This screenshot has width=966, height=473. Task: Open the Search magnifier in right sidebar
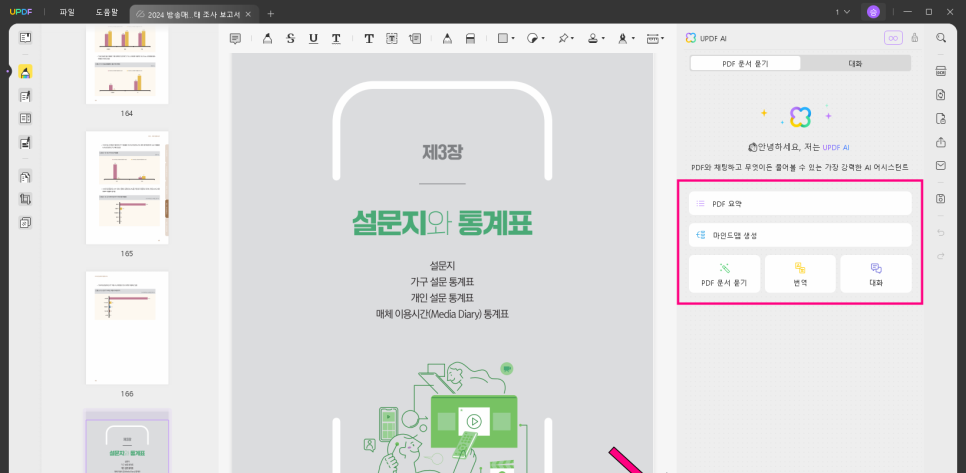click(941, 38)
